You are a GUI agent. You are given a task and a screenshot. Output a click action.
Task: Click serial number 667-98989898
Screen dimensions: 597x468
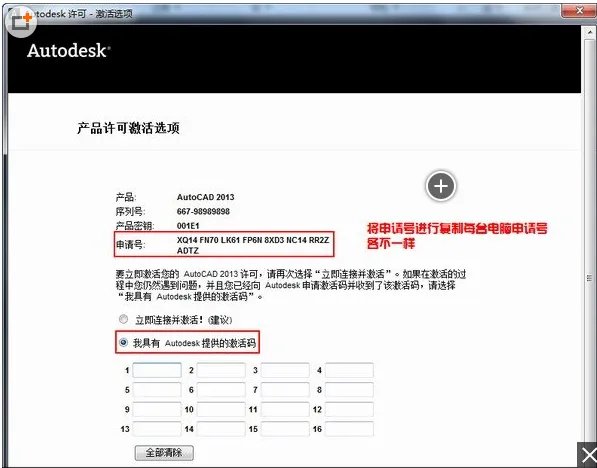[203, 211]
